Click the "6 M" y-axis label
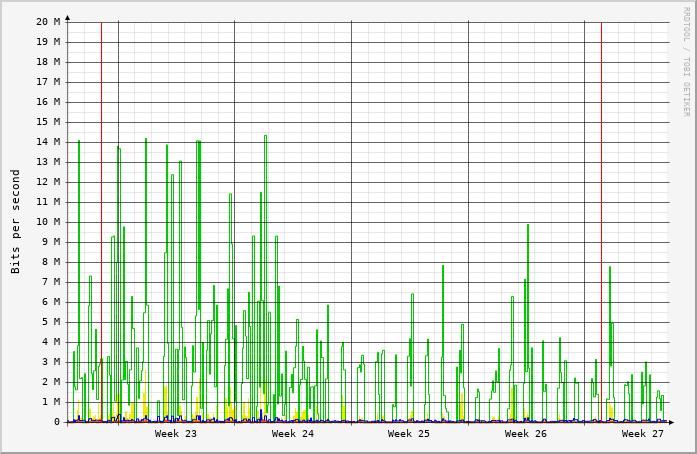 pos(51,302)
